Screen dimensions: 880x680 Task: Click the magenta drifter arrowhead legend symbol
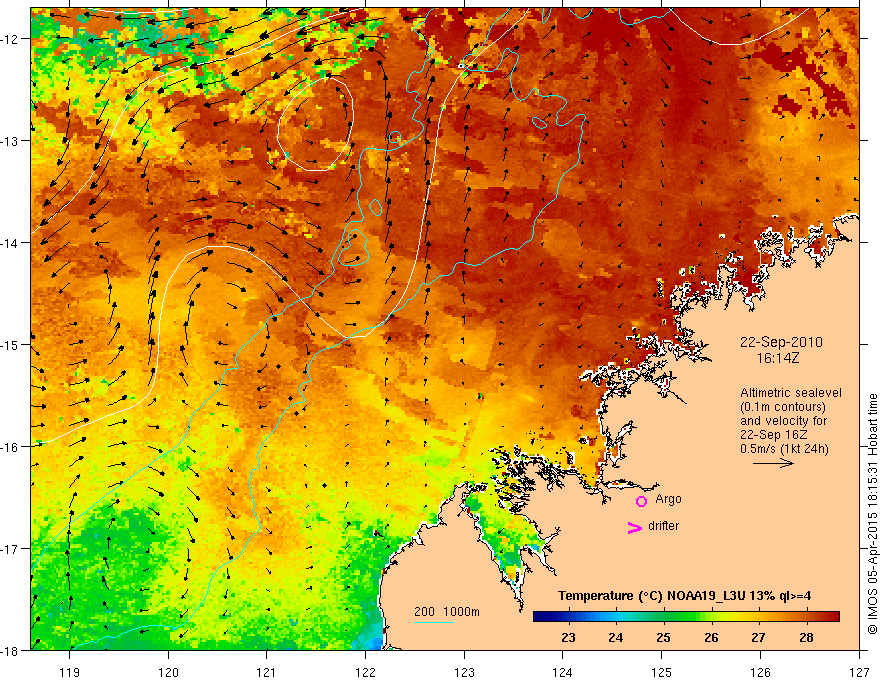pos(634,528)
